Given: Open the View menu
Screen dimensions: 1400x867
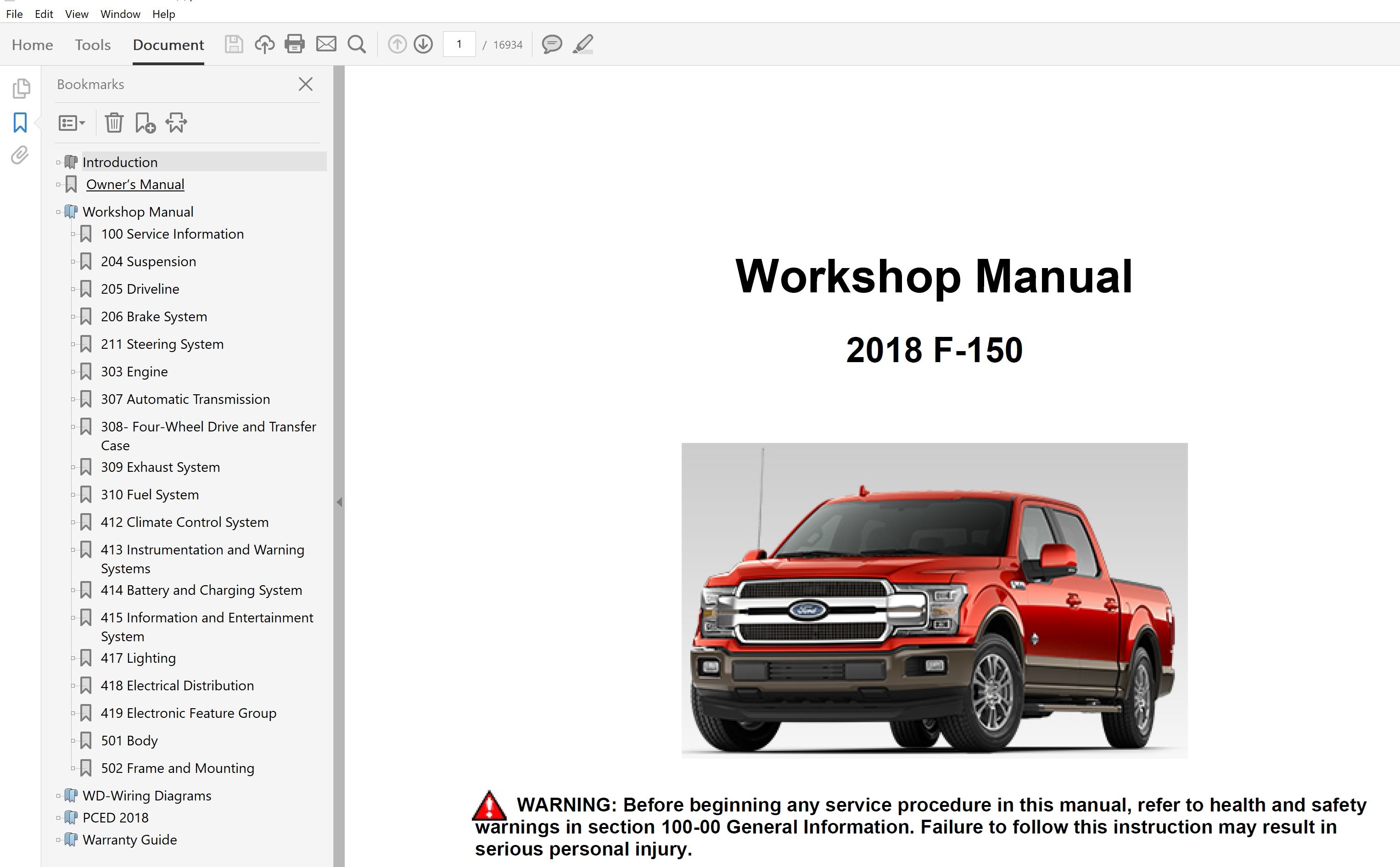Looking at the screenshot, I should [x=76, y=14].
